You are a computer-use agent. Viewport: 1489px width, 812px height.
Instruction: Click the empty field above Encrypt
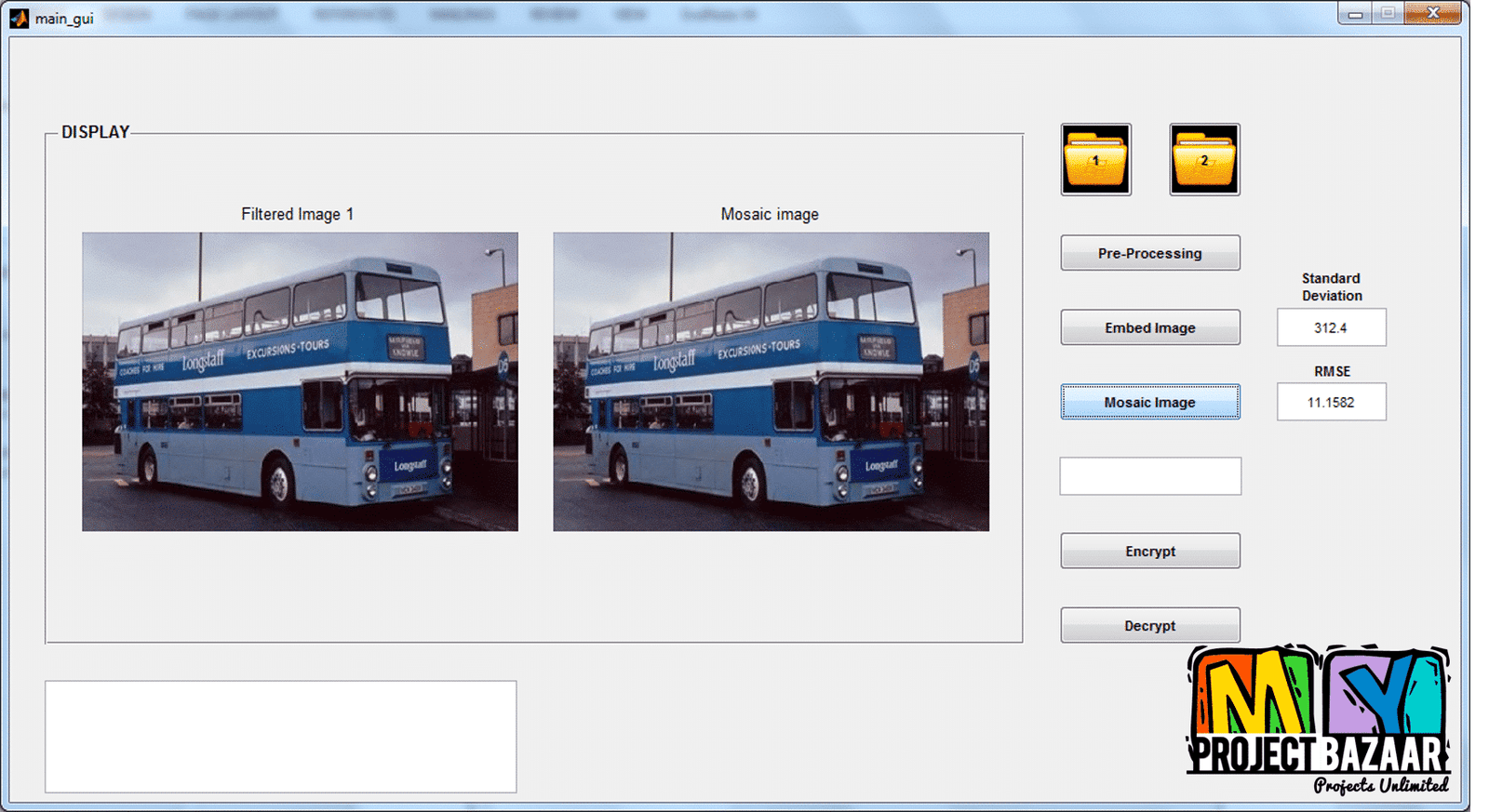point(1149,476)
